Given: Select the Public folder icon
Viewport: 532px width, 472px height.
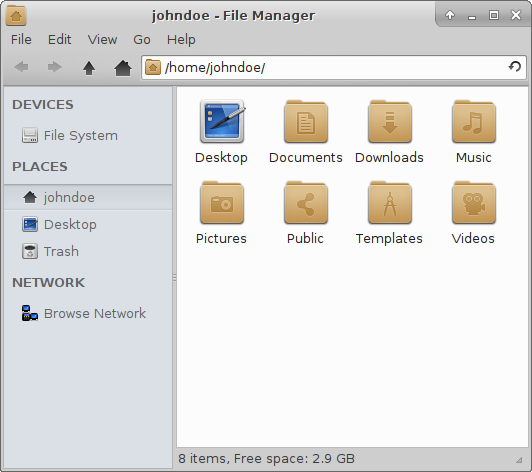Looking at the screenshot, I should (x=306, y=203).
